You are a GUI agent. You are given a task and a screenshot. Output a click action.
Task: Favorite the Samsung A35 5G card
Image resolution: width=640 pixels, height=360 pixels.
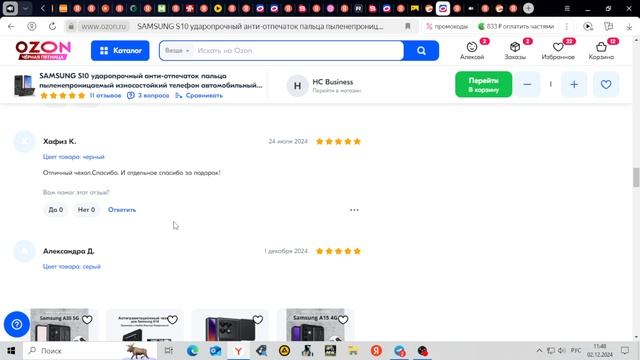point(87,320)
